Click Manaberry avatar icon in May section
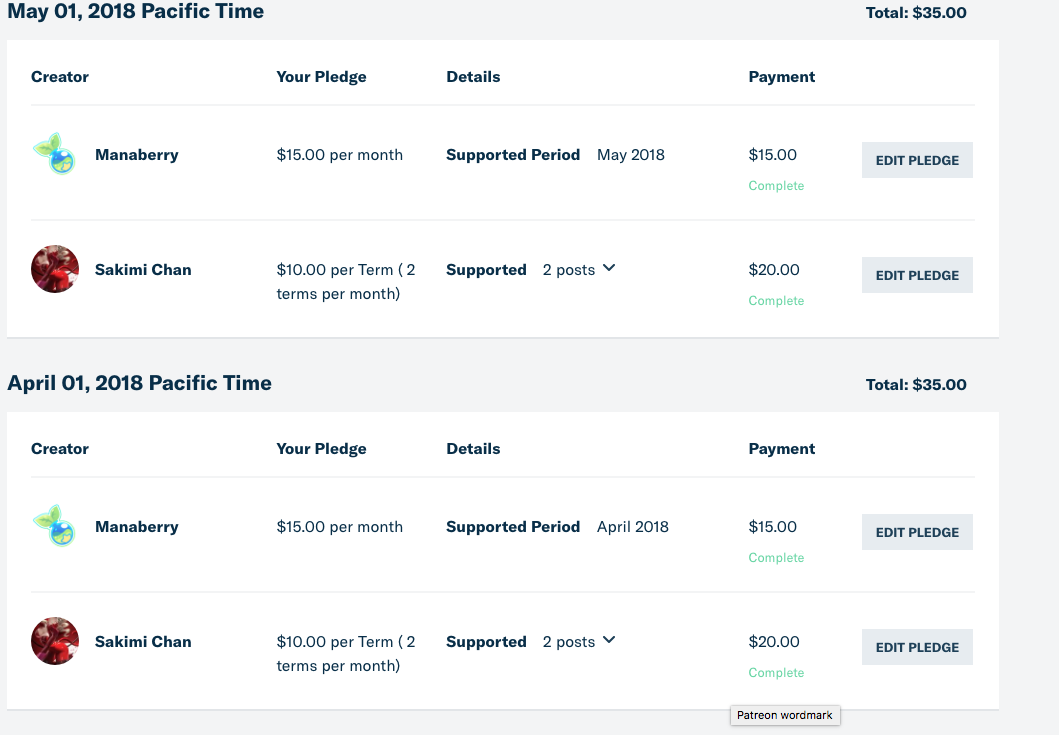The width and height of the screenshot is (1059, 735). pos(55,154)
